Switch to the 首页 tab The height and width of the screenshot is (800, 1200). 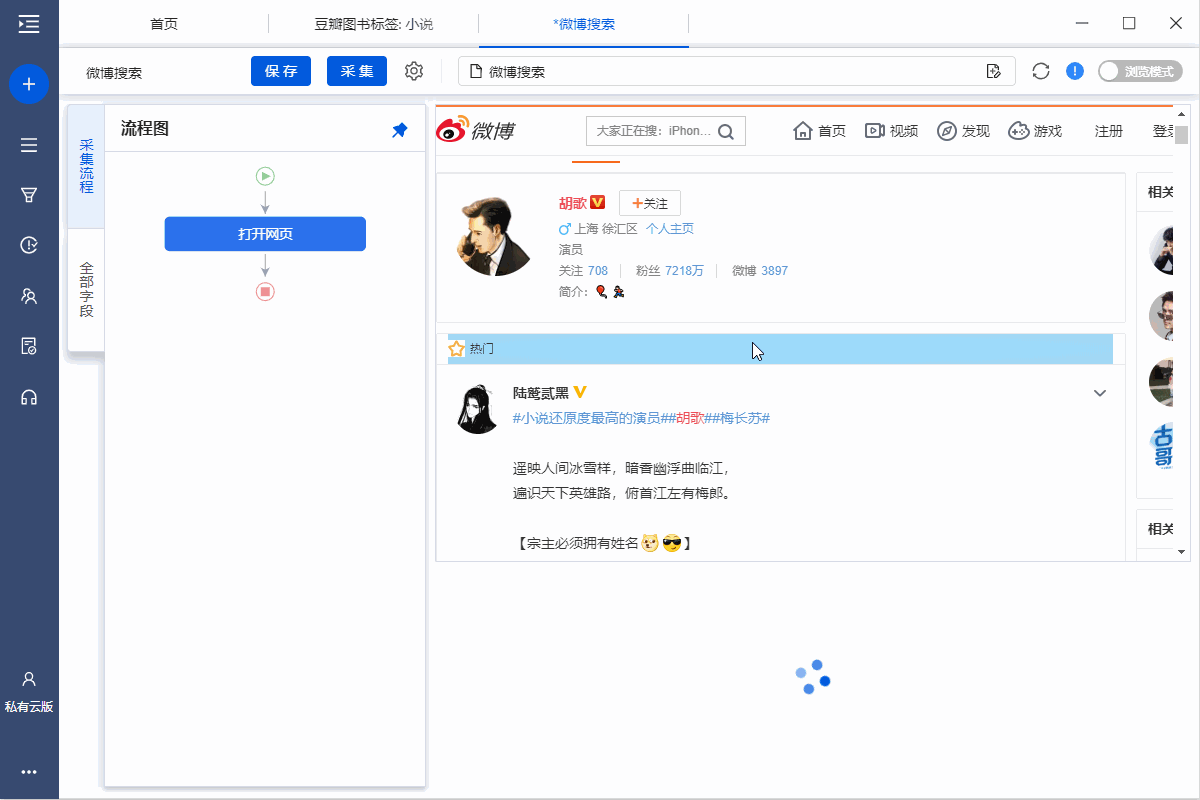click(x=164, y=24)
